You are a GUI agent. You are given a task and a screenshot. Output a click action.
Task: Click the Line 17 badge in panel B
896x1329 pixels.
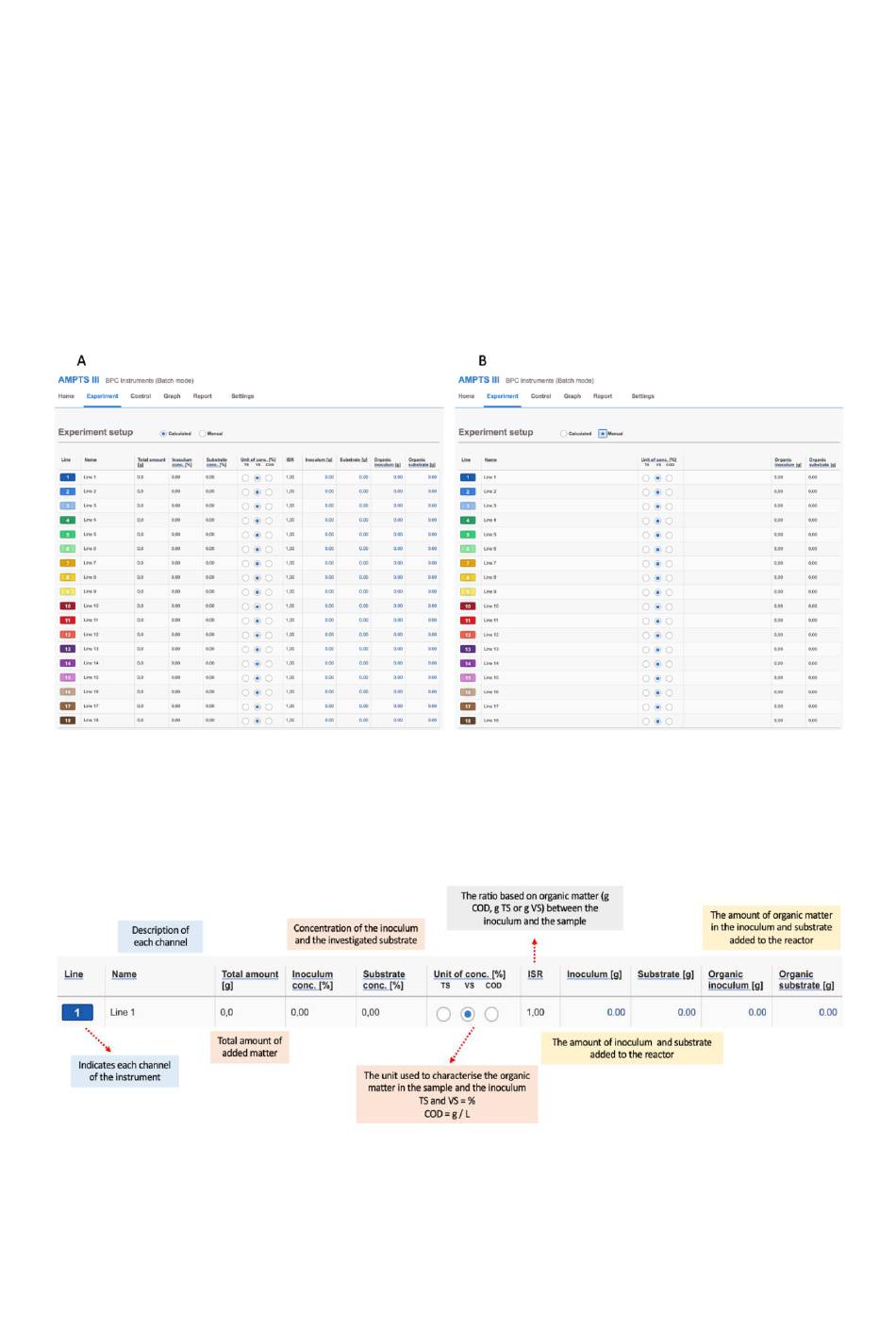(x=468, y=706)
